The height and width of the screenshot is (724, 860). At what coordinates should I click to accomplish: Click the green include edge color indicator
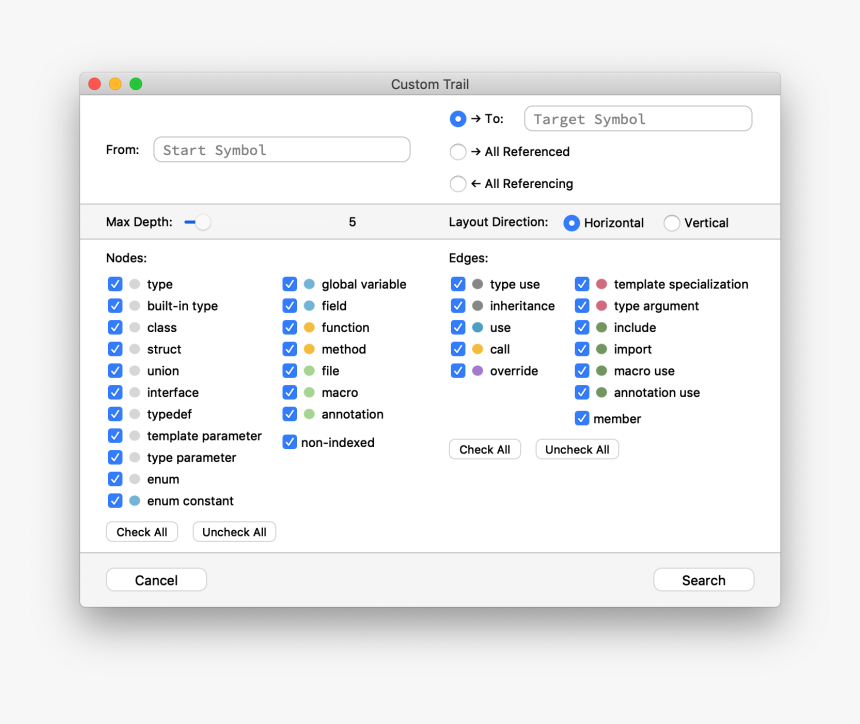600,327
